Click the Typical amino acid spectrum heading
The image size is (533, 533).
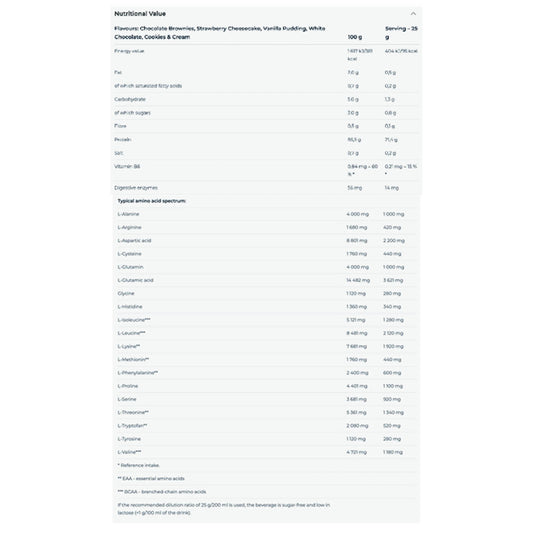pyautogui.click(x=152, y=201)
